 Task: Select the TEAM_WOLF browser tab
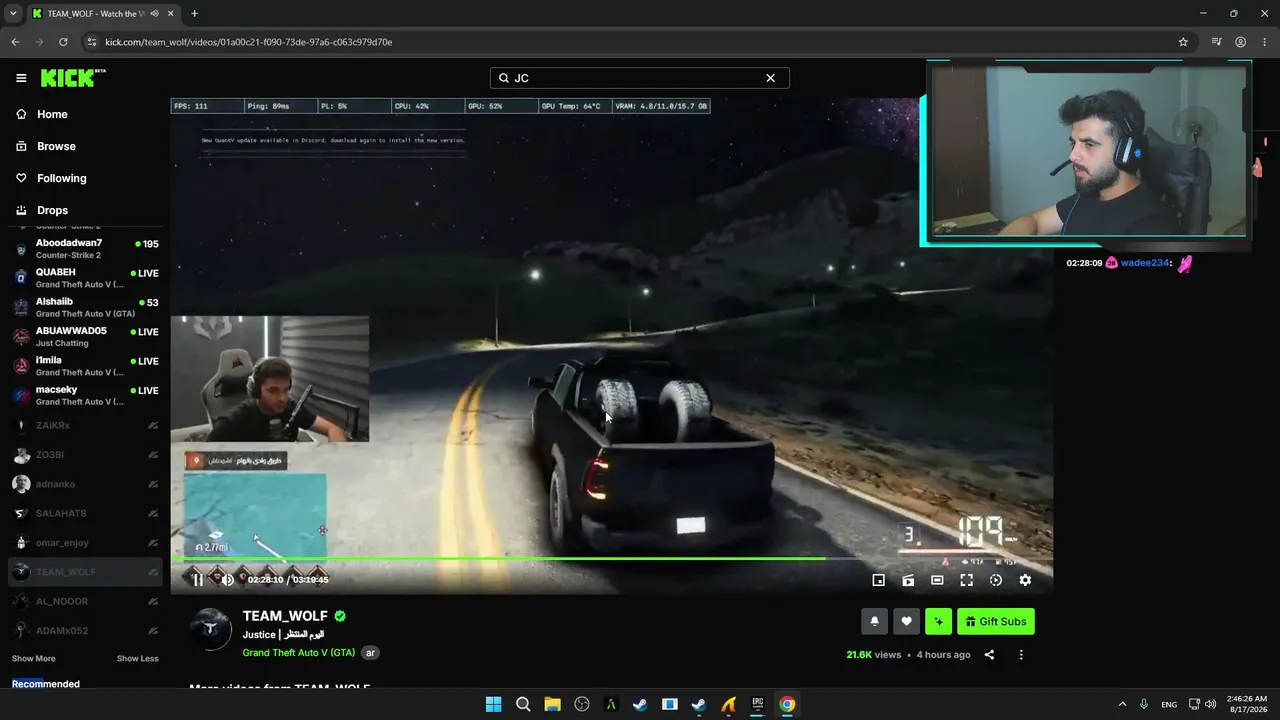click(x=103, y=14)
